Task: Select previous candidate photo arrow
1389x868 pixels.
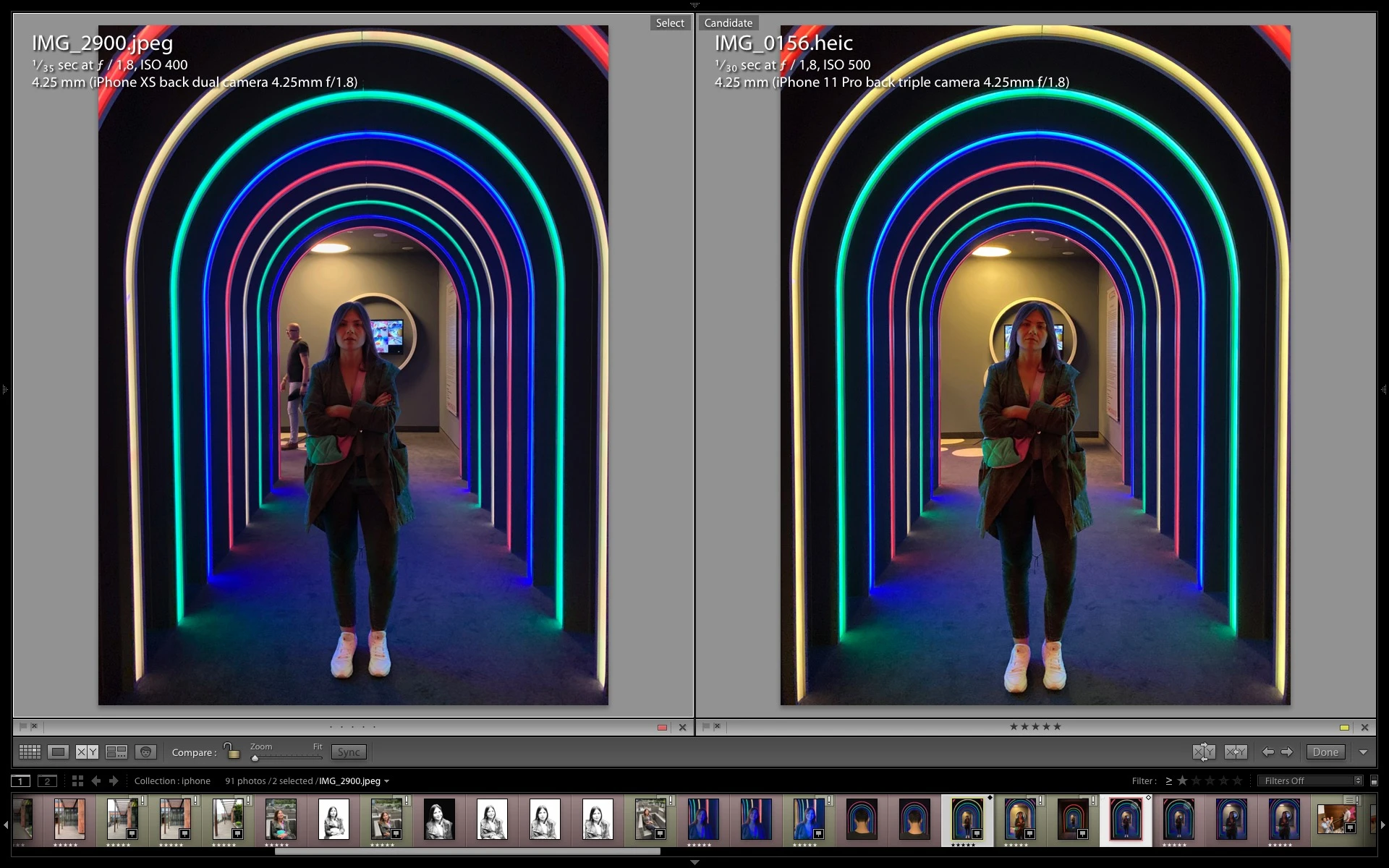Action: point(1267,752)
